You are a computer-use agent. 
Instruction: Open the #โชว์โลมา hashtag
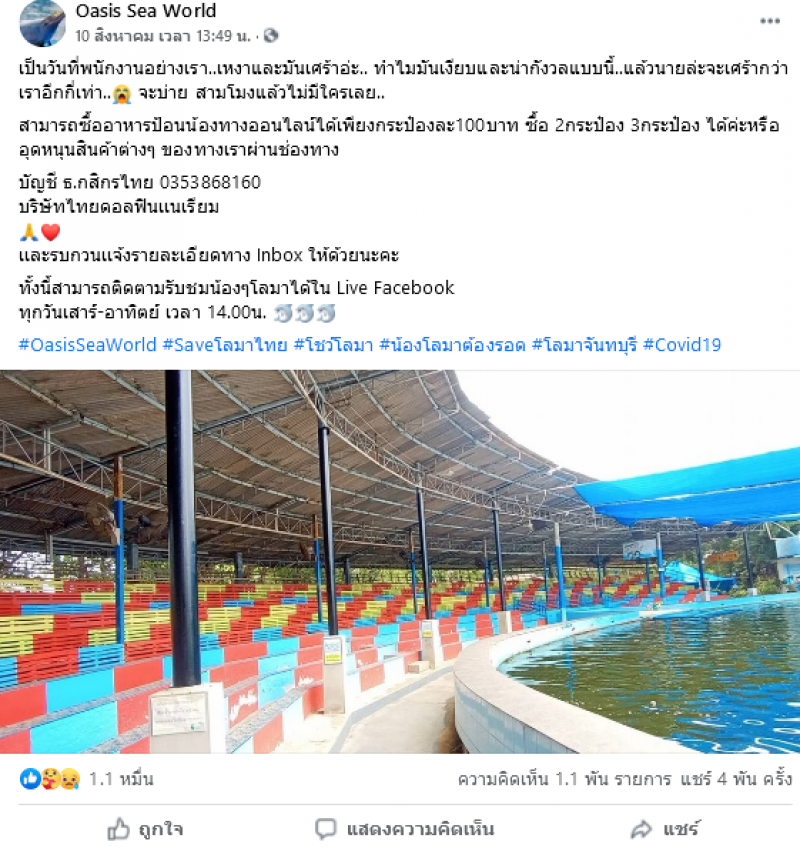(x=333, y=344)
